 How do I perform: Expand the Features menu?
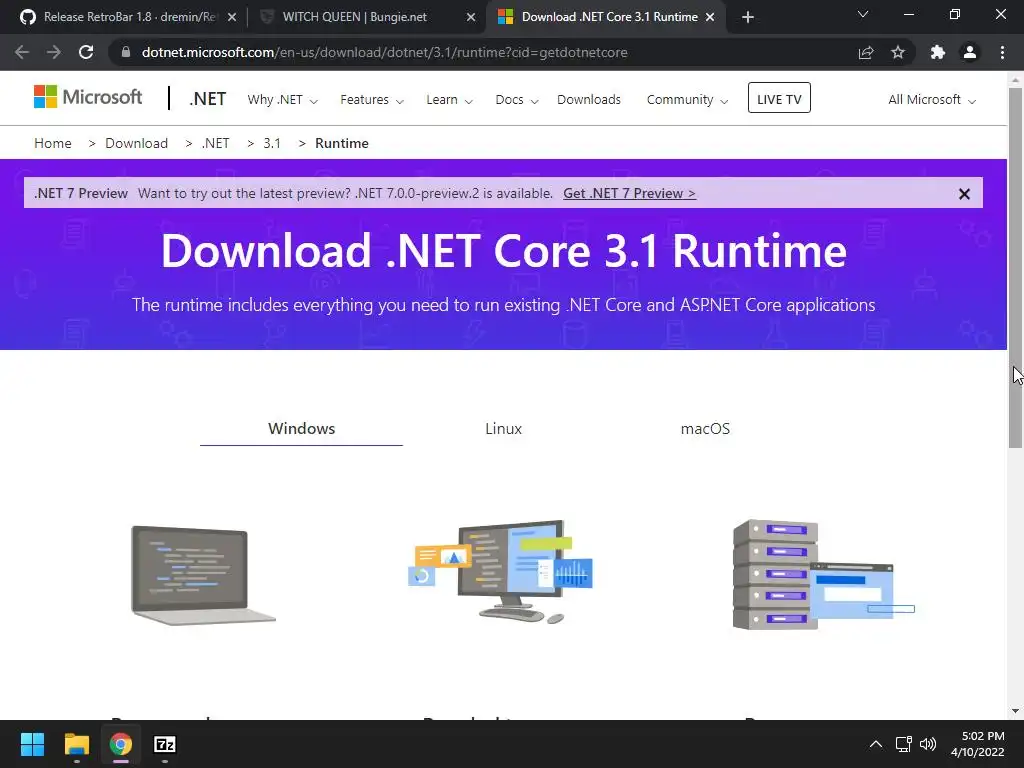pos(372,99)
